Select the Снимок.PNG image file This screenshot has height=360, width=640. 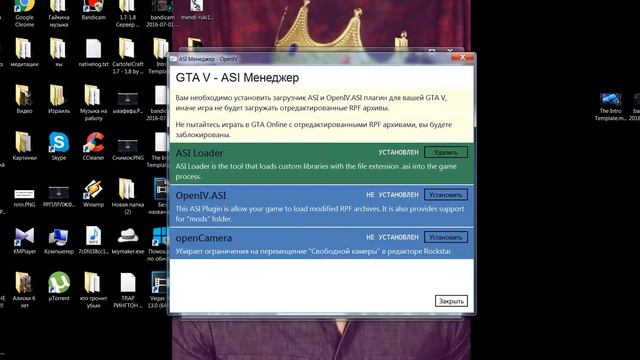(x=128, y=149)
